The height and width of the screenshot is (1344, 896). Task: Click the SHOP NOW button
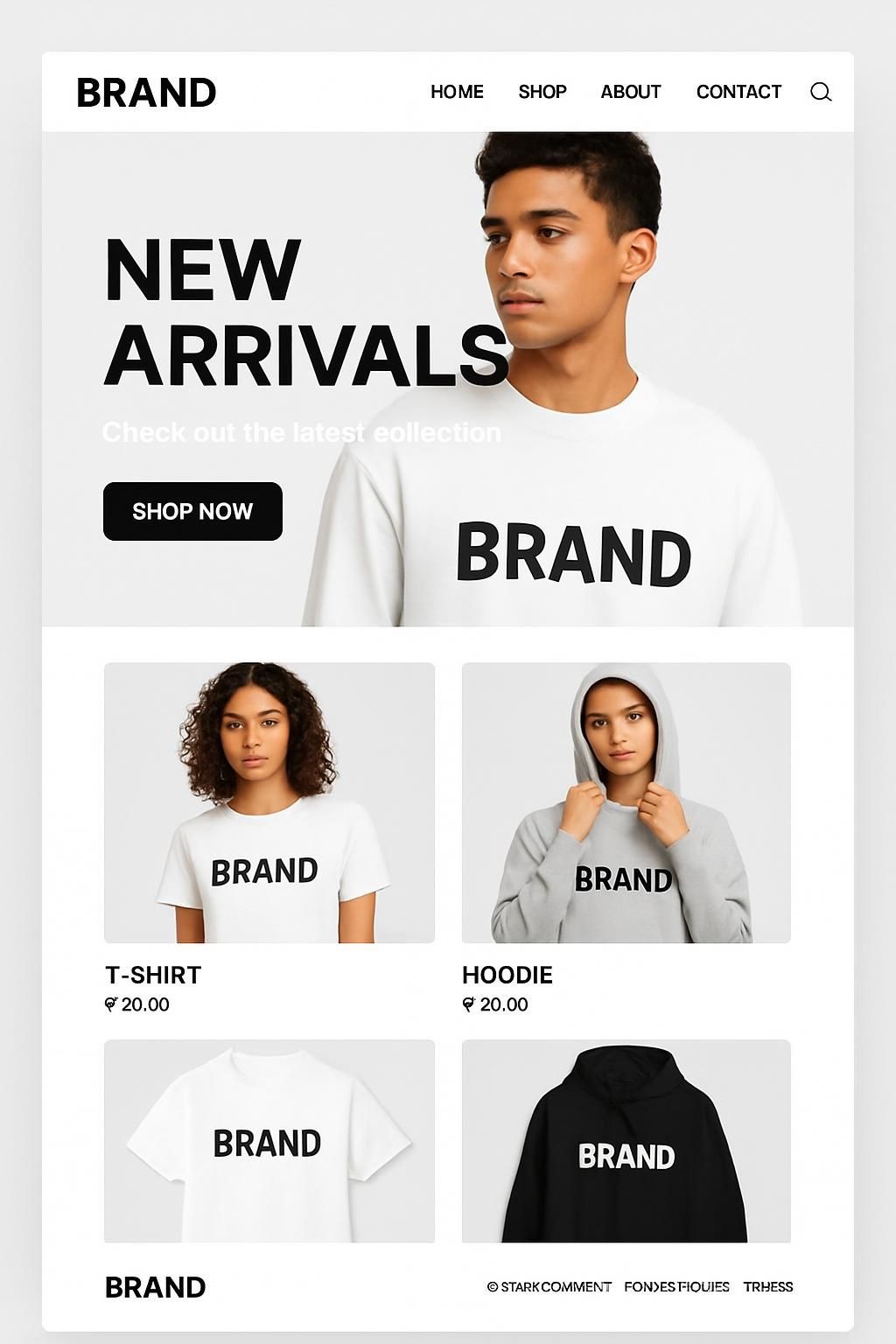(x=192, y=511)
